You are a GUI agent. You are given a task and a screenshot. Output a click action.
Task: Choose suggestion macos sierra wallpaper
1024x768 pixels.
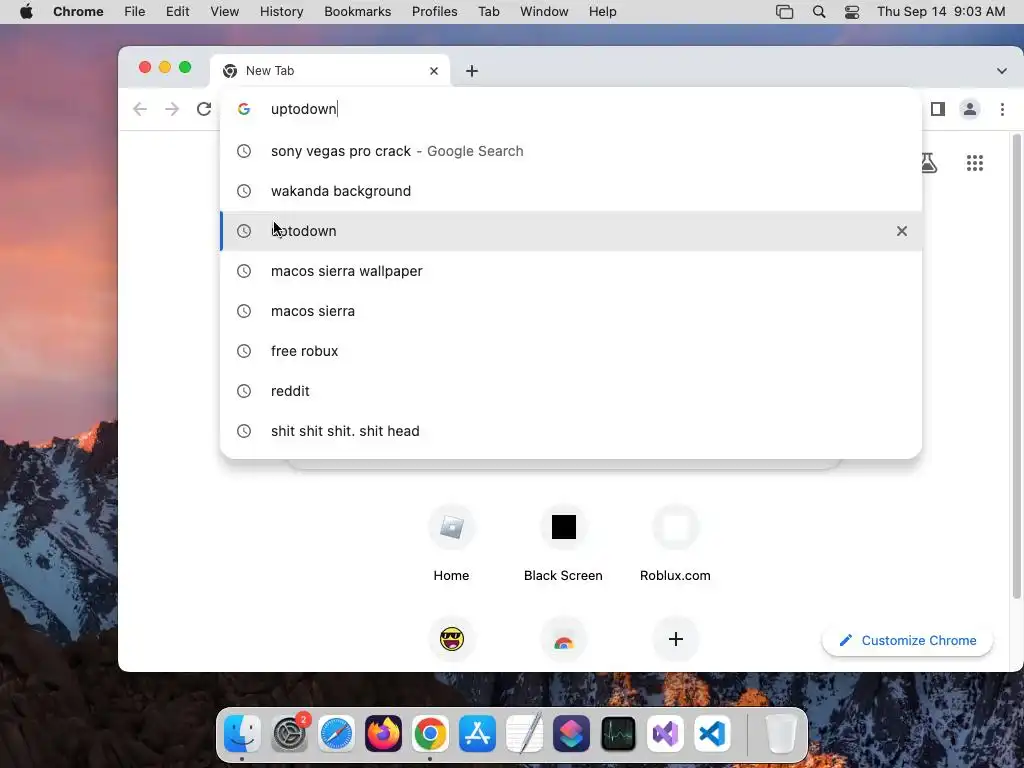(571, 271)
